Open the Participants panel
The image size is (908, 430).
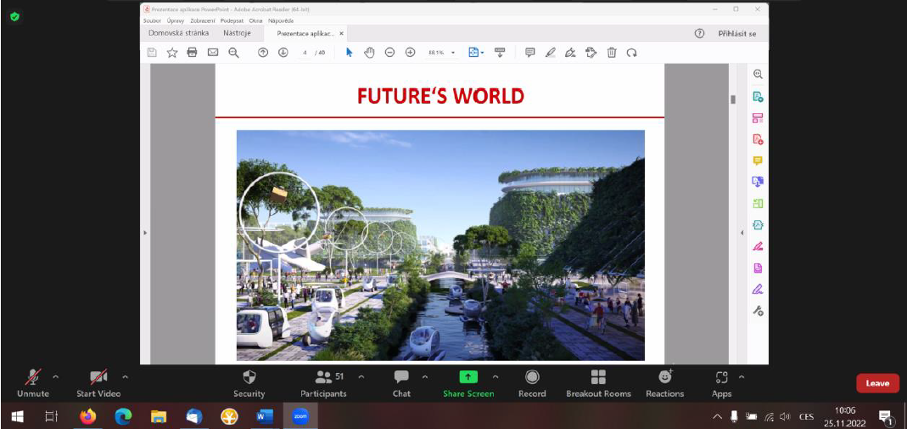(x=324, y=384)
